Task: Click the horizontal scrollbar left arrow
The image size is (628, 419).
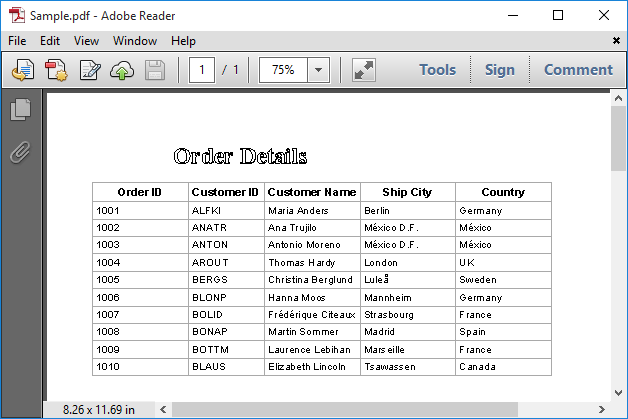Action: tap(163, 409)
